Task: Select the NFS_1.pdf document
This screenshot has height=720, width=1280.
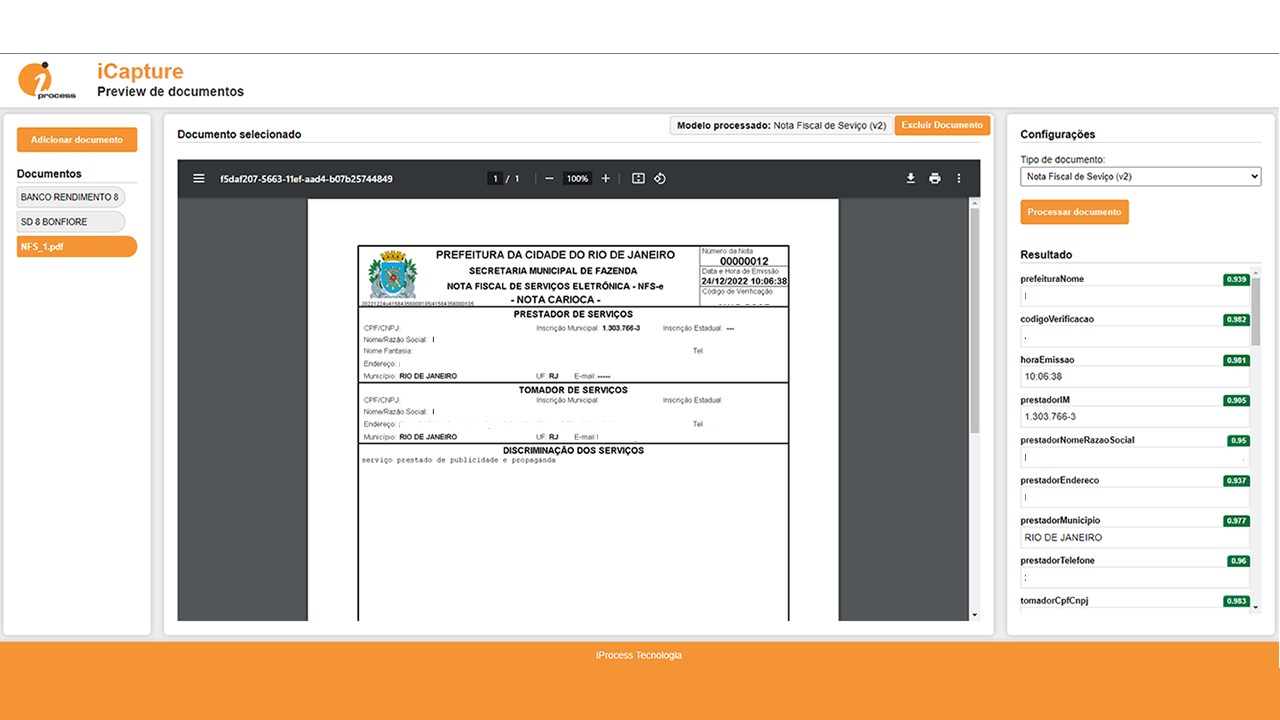Action: [77, 246]
